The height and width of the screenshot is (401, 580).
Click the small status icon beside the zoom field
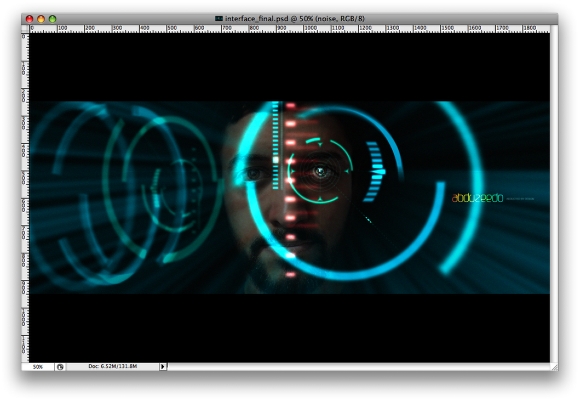coord(60,367)
